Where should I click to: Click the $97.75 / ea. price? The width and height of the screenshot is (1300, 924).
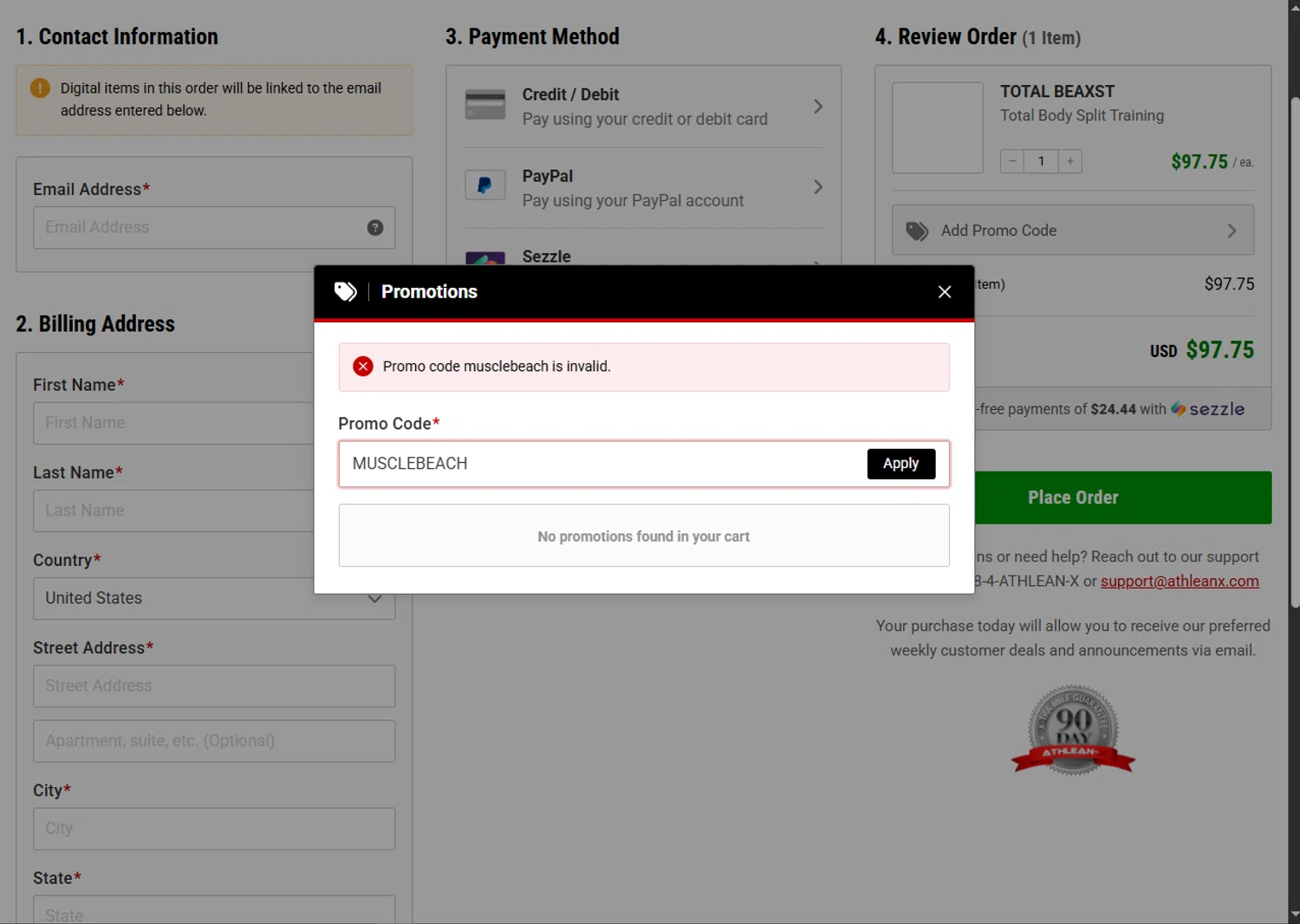[x=1212, y=162]
